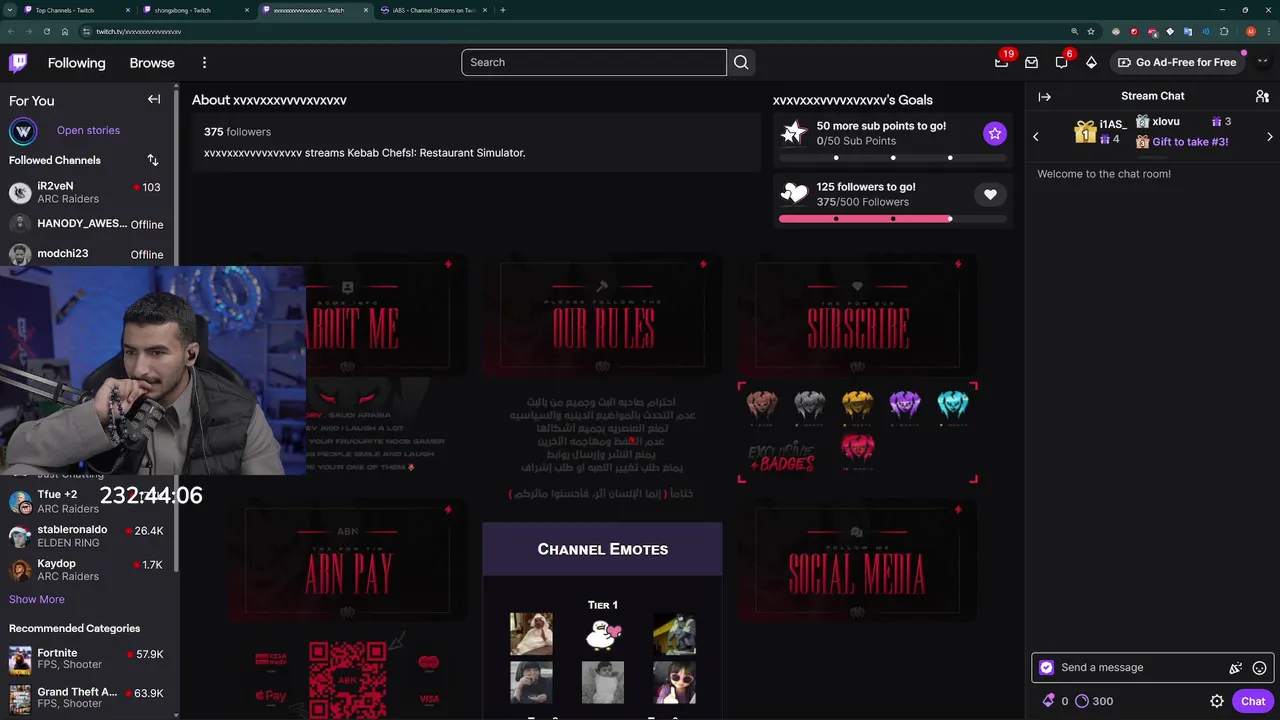Click Show More under channels
This screenshot has height=720, width=1280.
[37, 599]
